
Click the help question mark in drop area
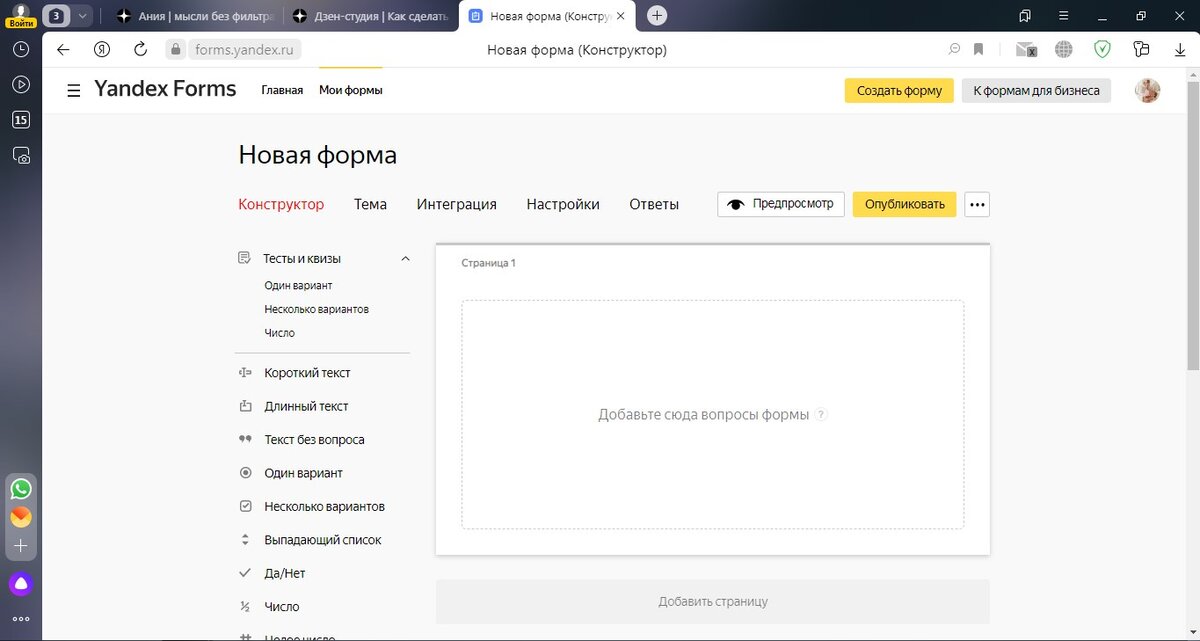pyautogui.click(x=821, y=415)
